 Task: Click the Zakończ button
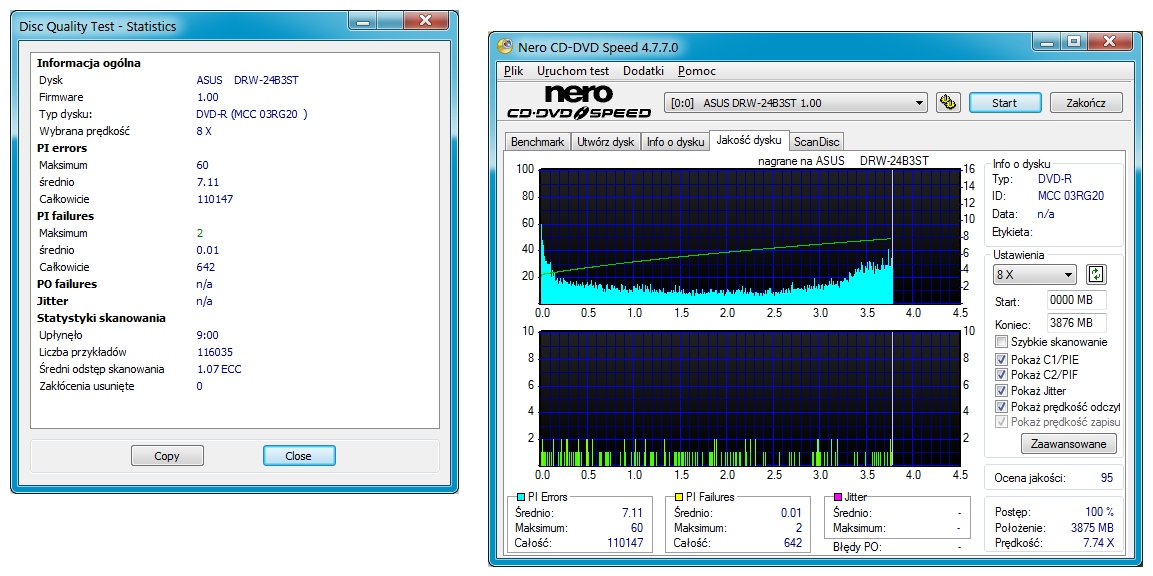(1086, 103)
